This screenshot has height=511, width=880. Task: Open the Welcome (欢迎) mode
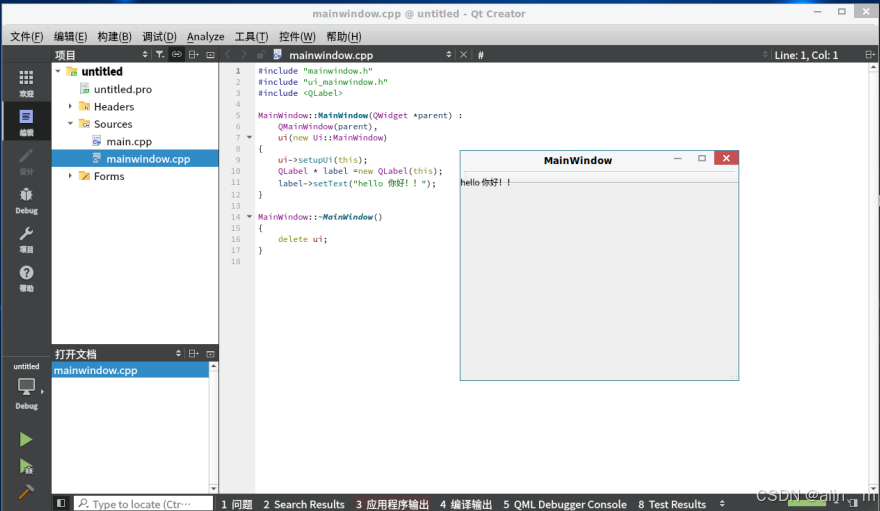(x=26, y=83)
